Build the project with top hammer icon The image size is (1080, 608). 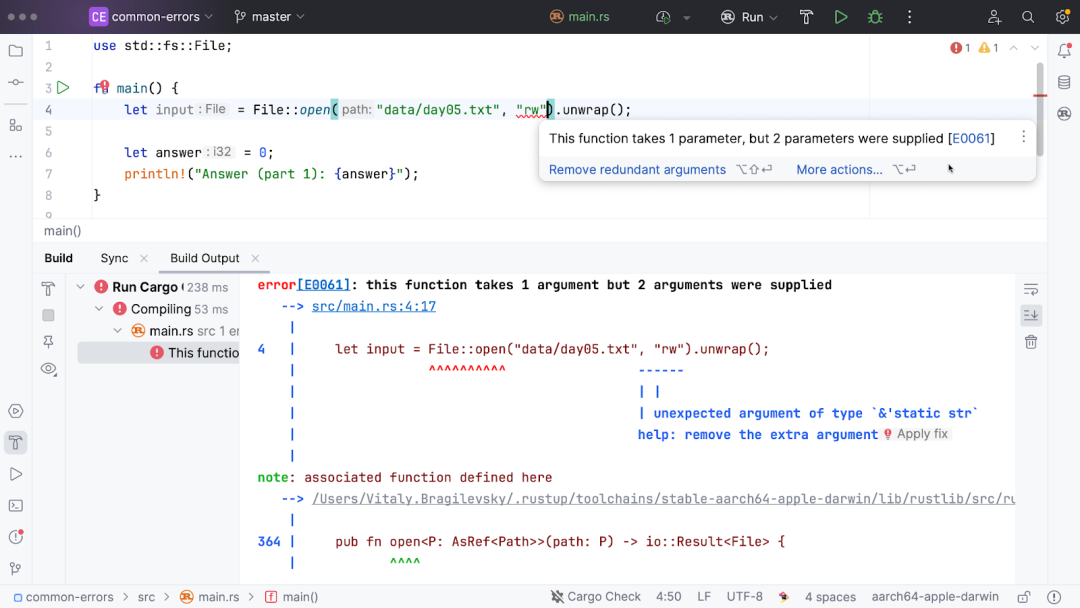pos(807,17)
